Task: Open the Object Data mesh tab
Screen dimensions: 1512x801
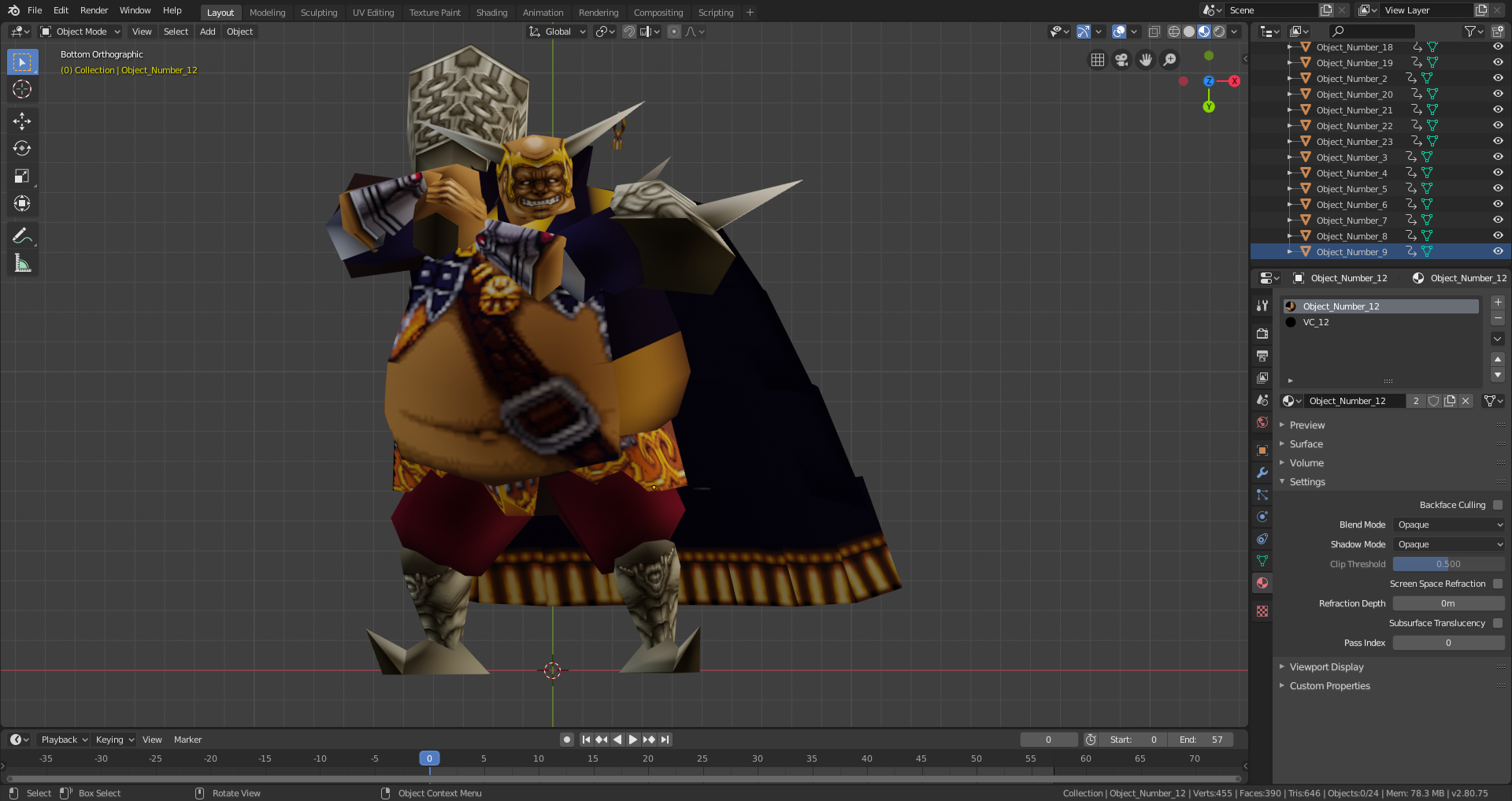Action: [x=1262, y=561]
